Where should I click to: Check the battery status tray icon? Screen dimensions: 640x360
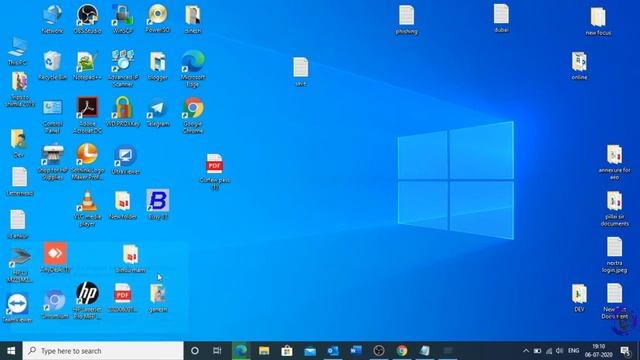click(x=537, y=351)
